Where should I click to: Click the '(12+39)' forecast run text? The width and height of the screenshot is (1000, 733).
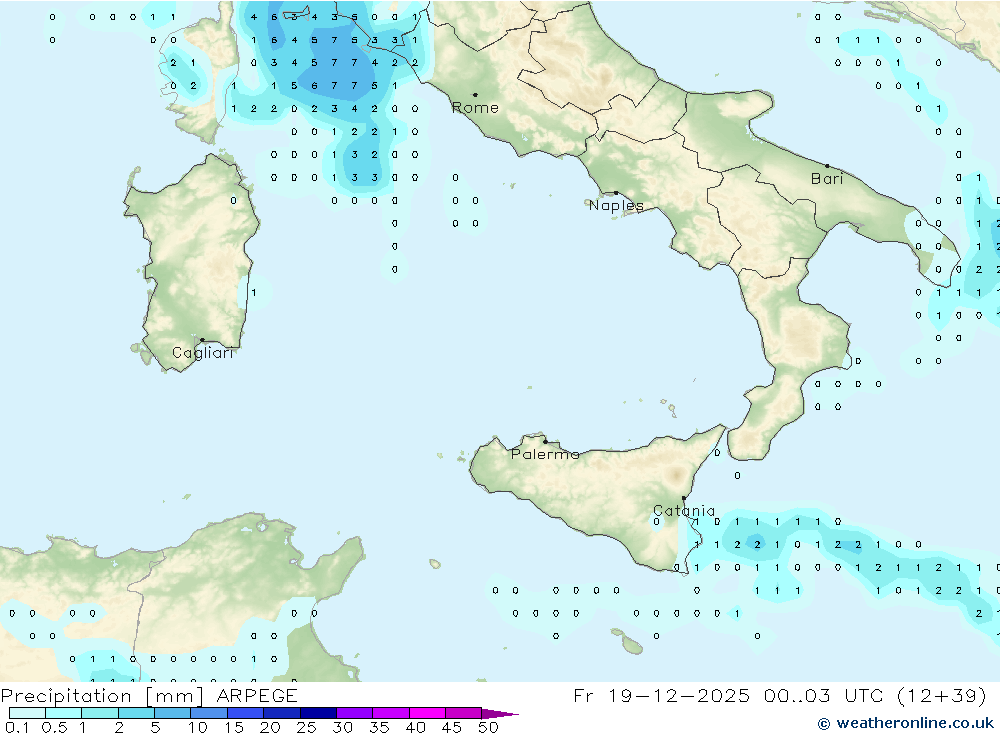point(941,695)
